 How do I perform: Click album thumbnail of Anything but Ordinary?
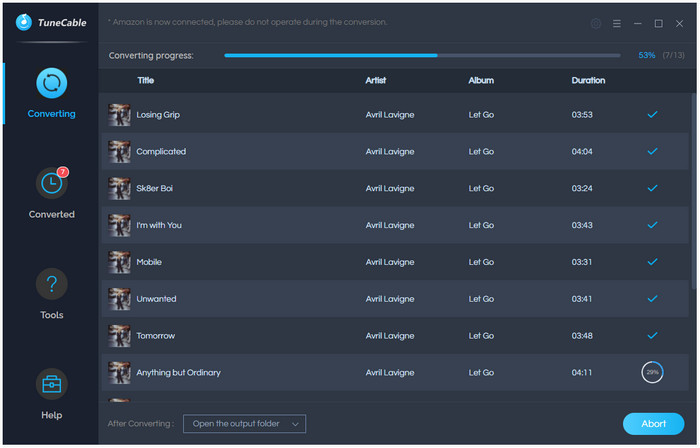pos(119,372)
